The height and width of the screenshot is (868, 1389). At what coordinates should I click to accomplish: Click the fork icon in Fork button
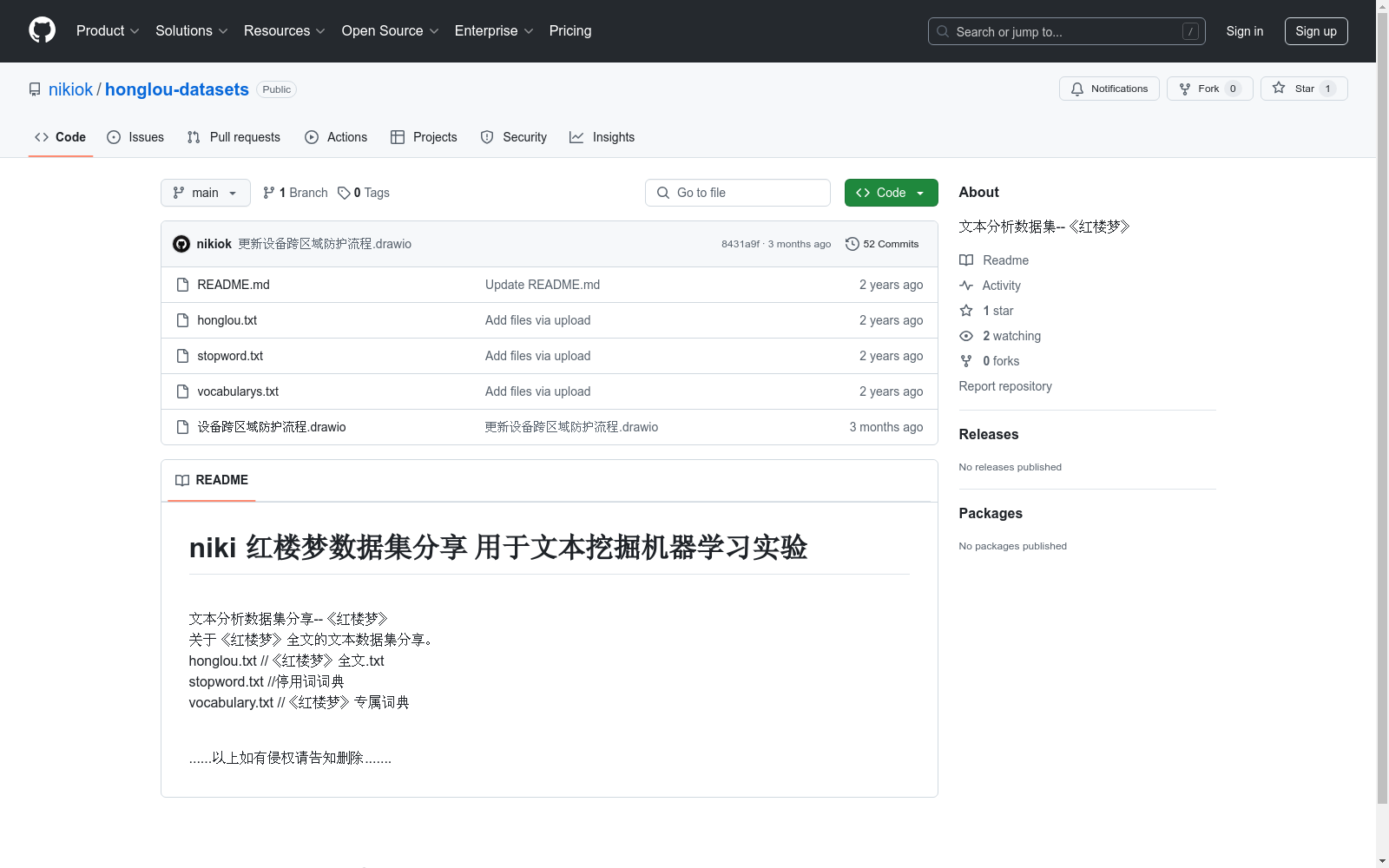tap(1185, 89)
